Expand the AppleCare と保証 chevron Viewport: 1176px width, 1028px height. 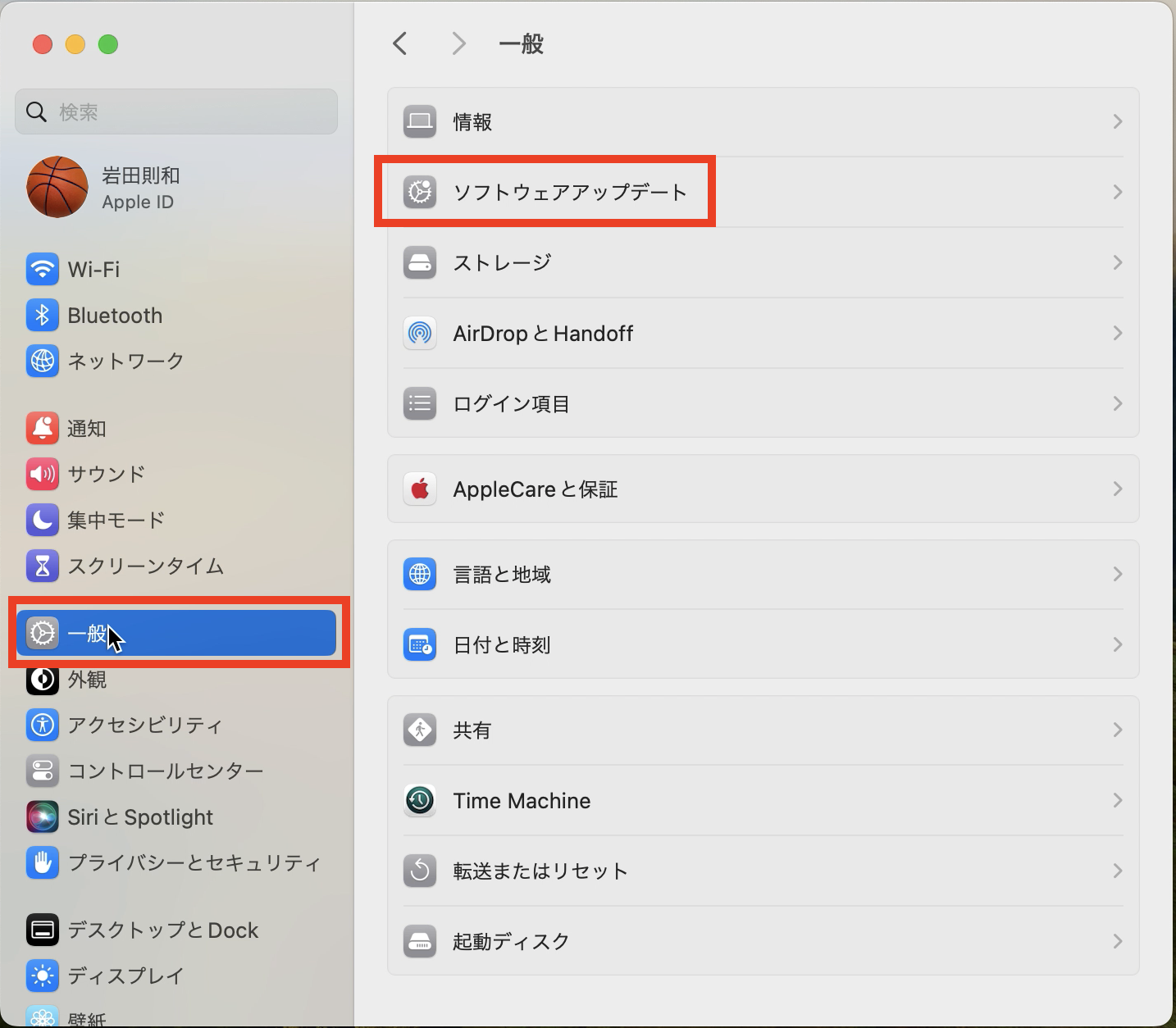(x=1117, y=489)
